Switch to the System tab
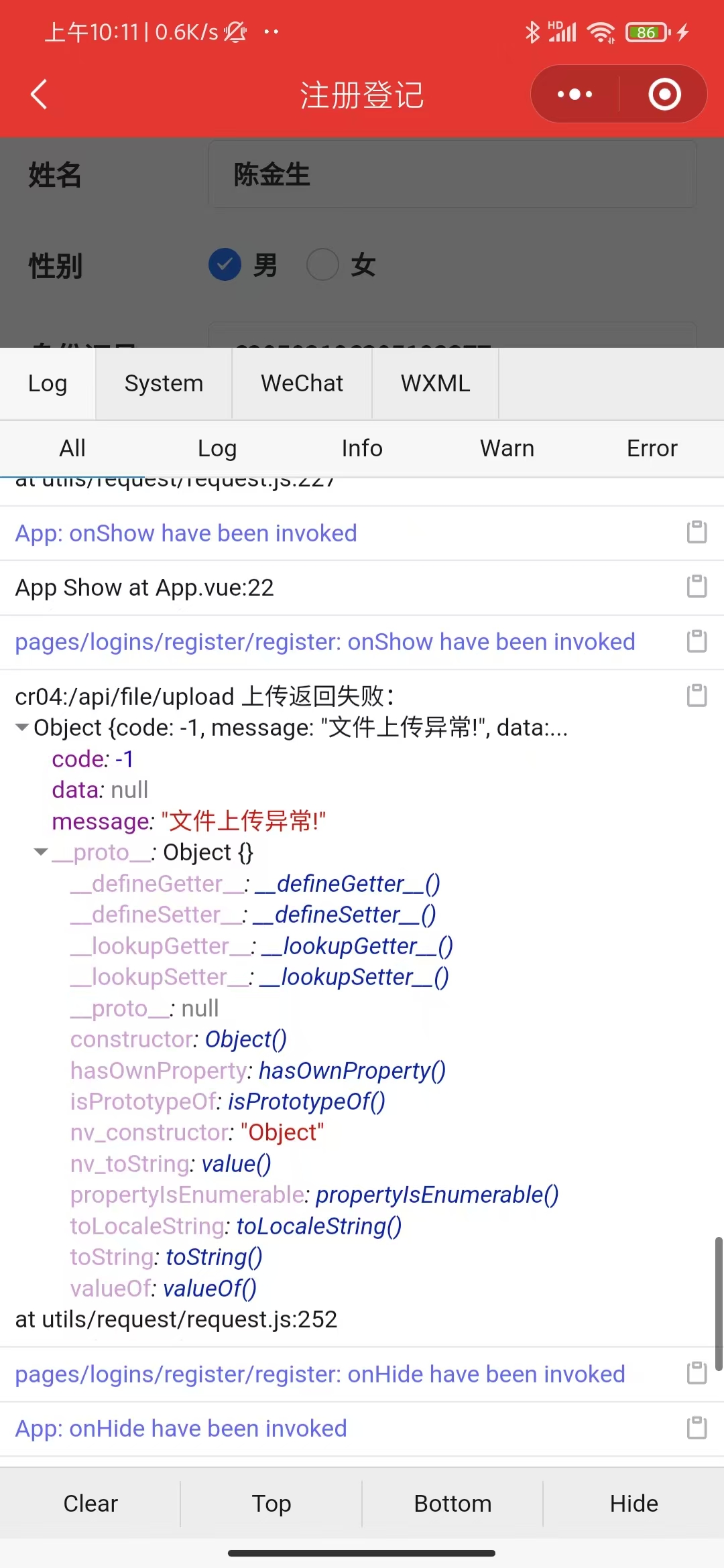Image resolution: width=724 pixels, height=1568 pixels. [x=164, y=383]
